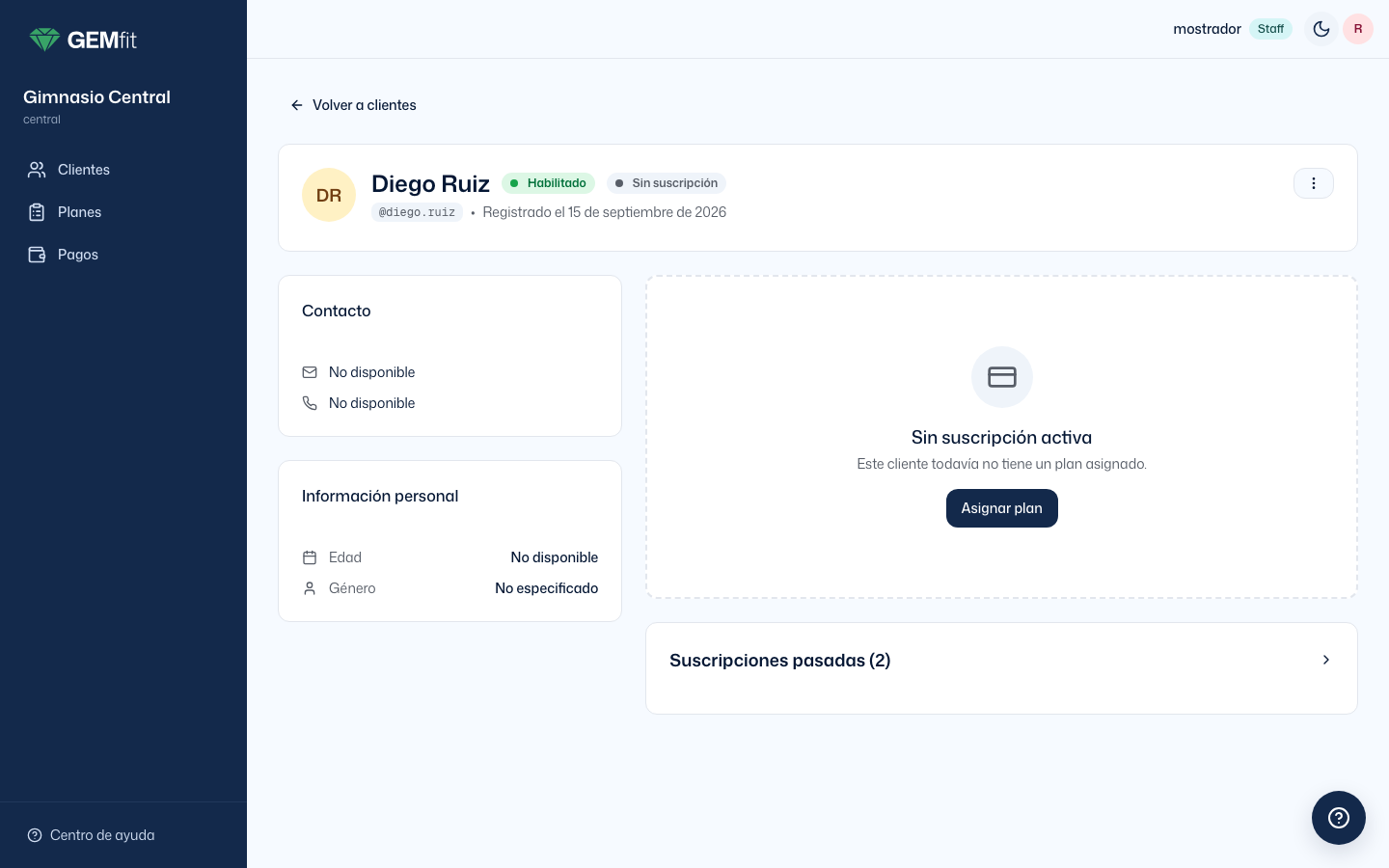The image size is (1389, 868).
Task: Click the registration date text
Action: click(605, 212)
